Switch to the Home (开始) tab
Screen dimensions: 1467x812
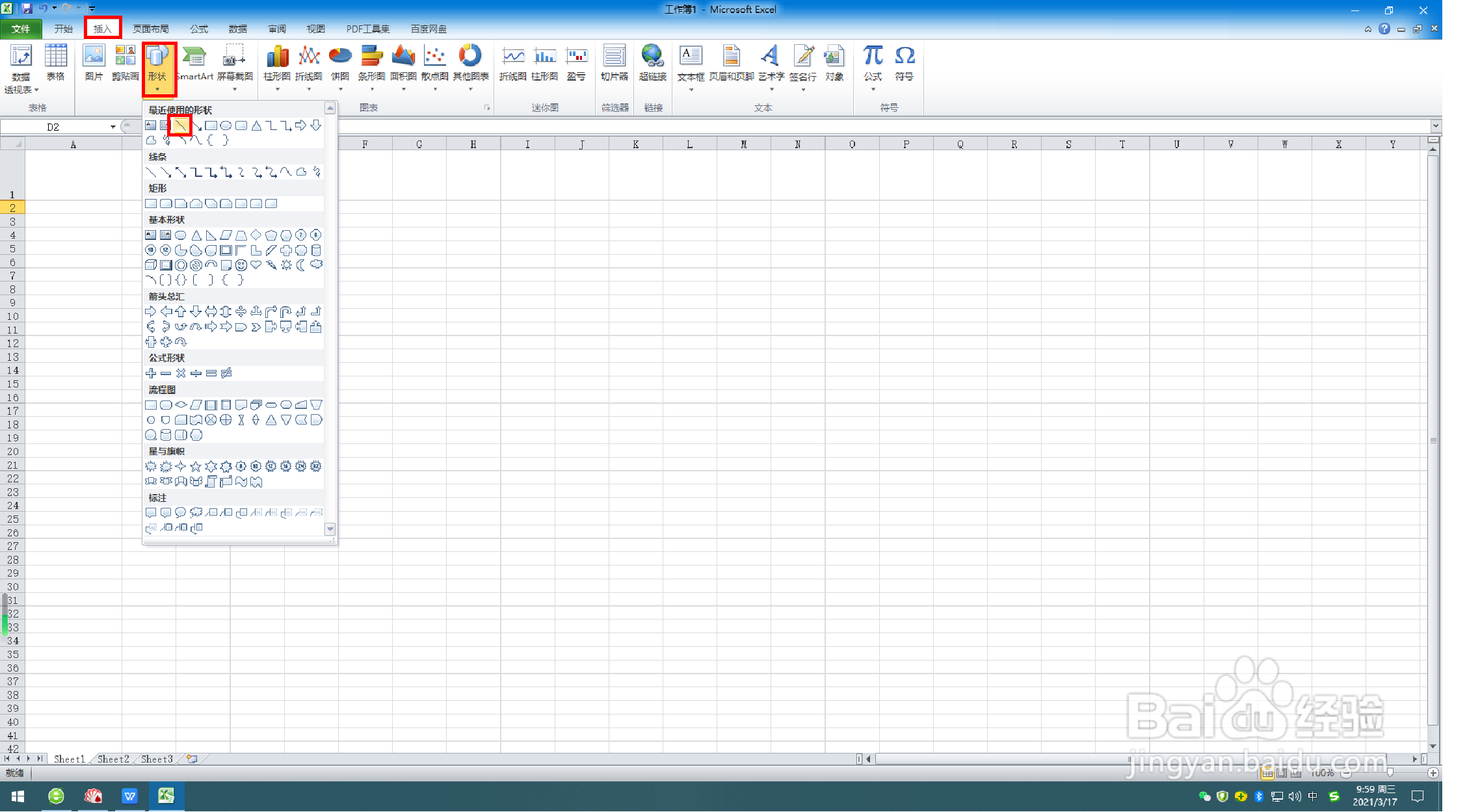click(63, 29)
